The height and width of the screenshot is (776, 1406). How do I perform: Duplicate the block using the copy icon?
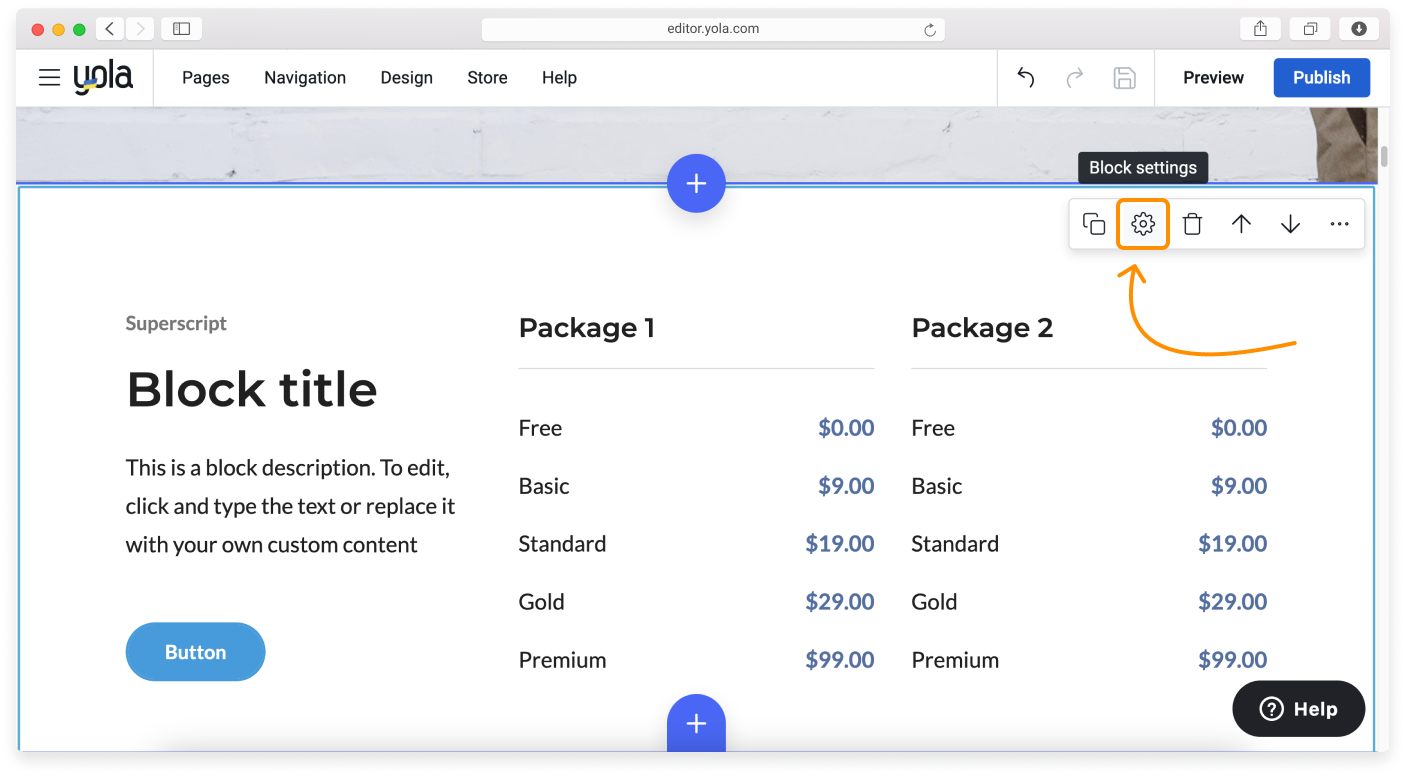point(1093,223)
